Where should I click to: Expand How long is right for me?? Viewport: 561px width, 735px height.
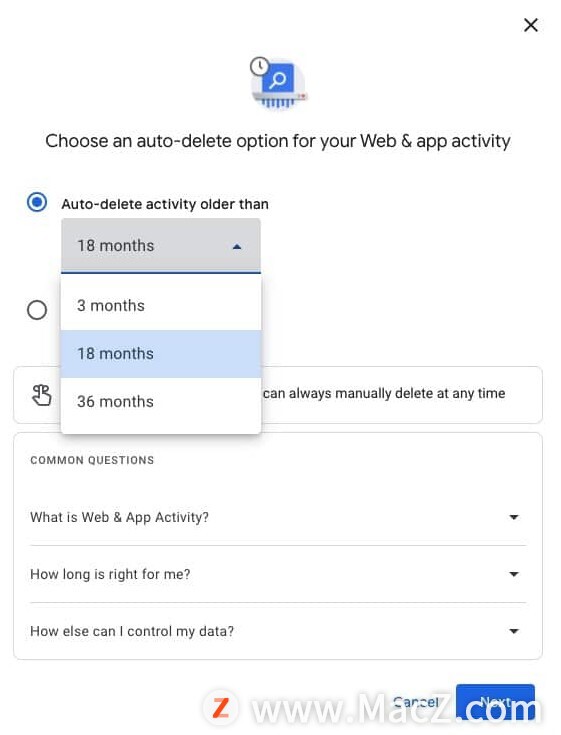pos(278,574)
